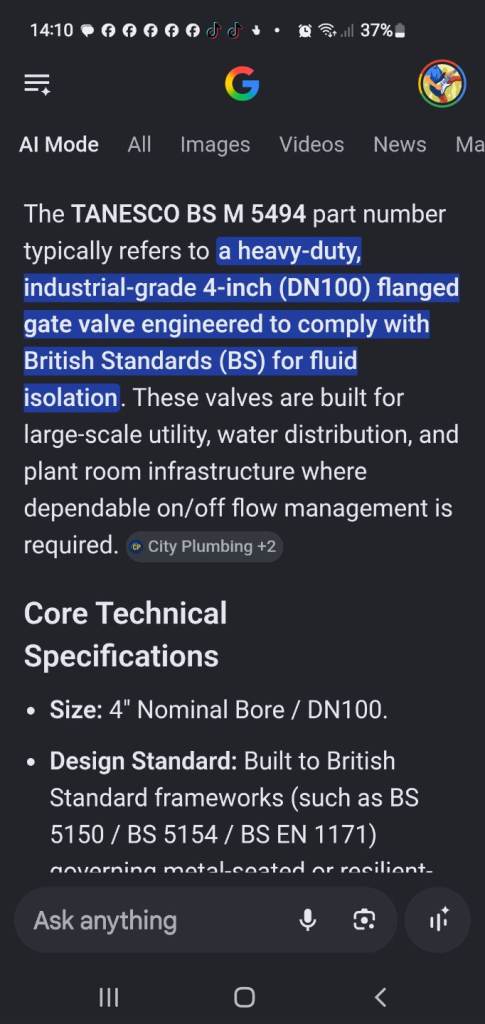Open the City Plumbing +2 sources chip

(204, 547)
